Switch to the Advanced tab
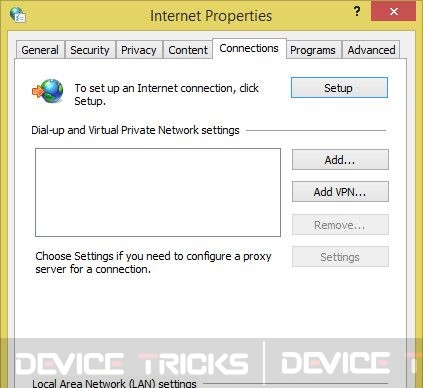The height and width of the screenshot is (388, 423). coord(371,50)
